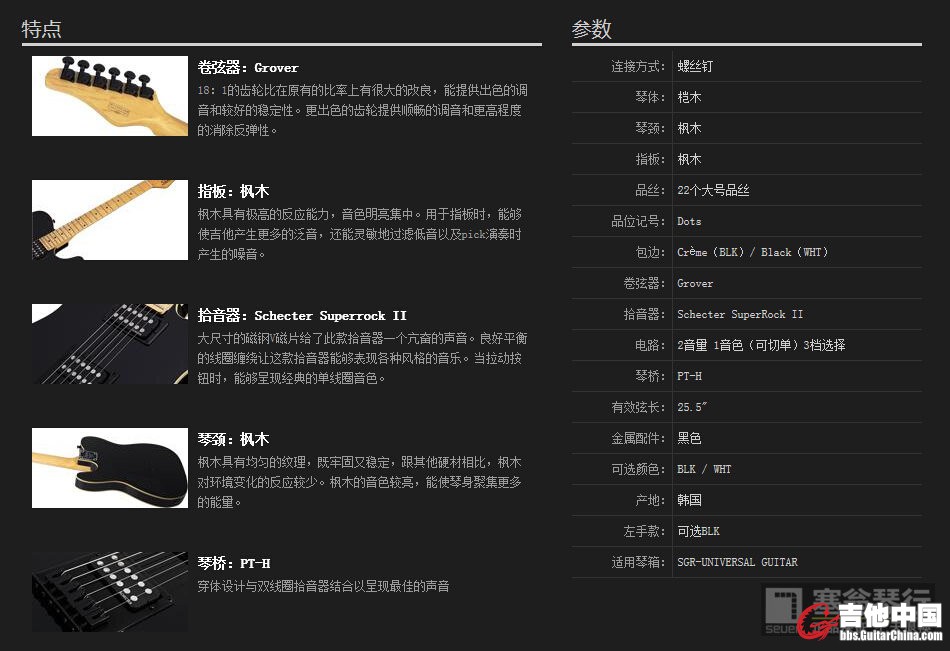The width and height of the screenshot is (950, 651).
Task: Select the origin value '韩国'
Action: [x=689, y=500]
